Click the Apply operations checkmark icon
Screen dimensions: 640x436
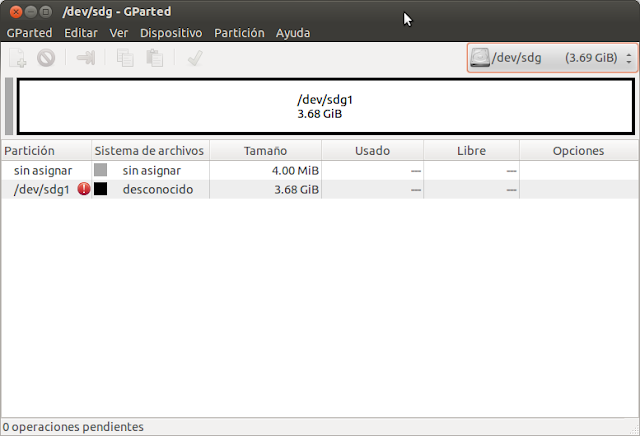coord(195,58)
